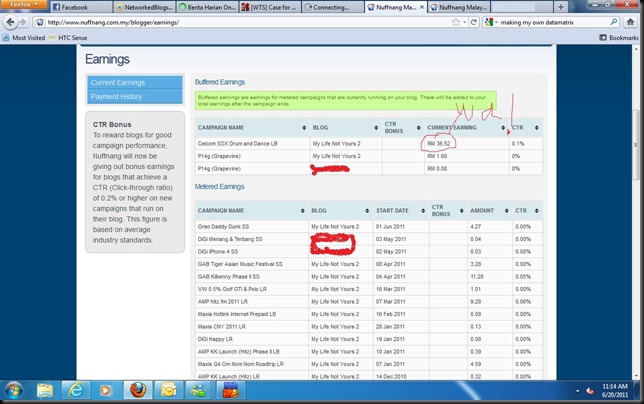Viewport: 644px width, 404px height.
Task: Open Windows Explorer from taskbar
Action: 45,390
